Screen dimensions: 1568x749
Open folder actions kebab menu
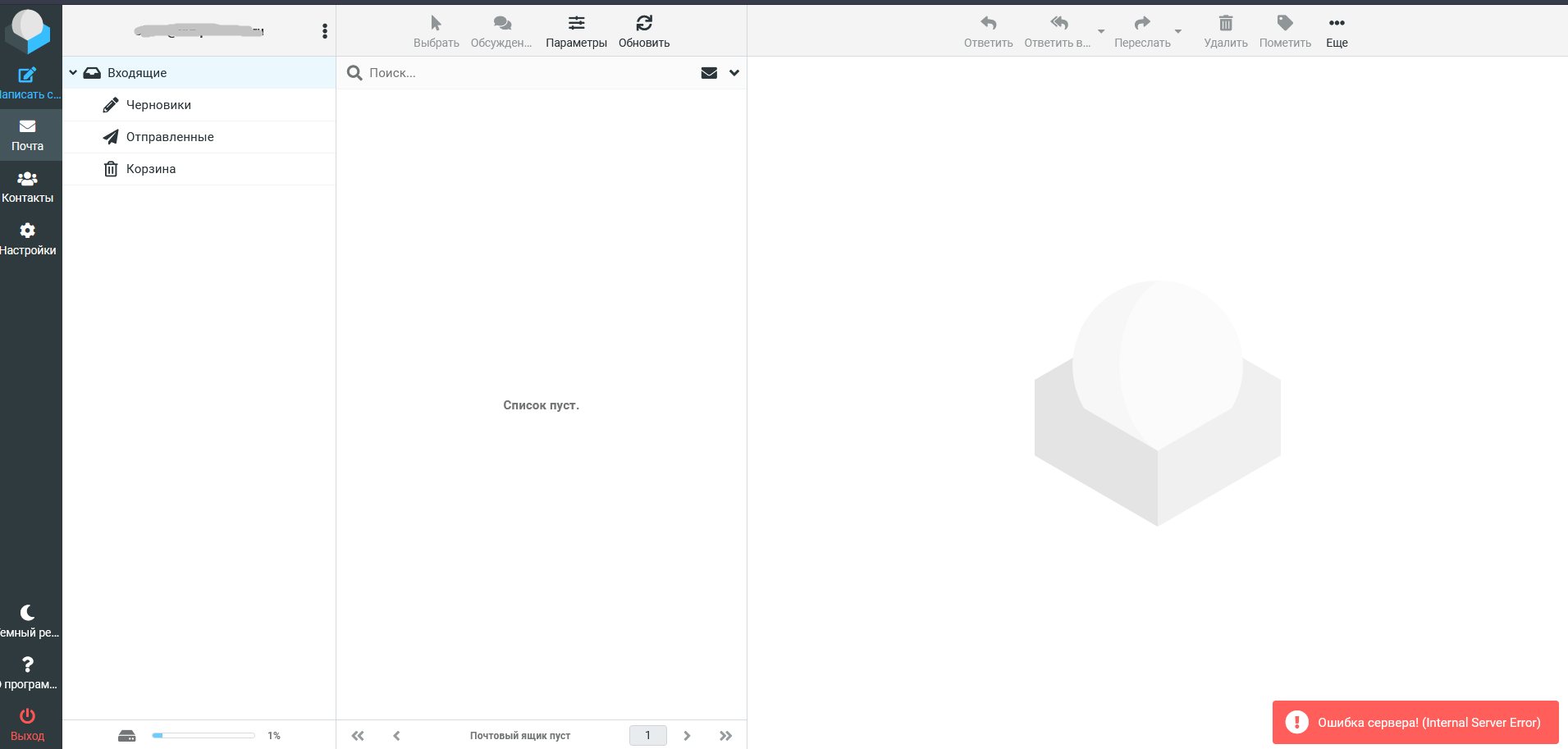point(325,31)
